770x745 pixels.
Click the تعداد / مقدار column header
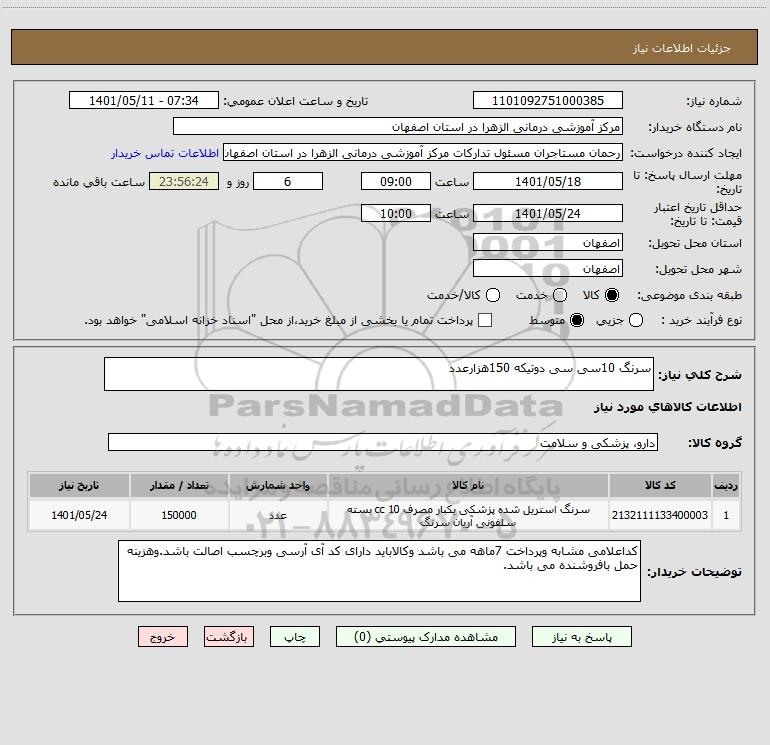pos(179,485)
